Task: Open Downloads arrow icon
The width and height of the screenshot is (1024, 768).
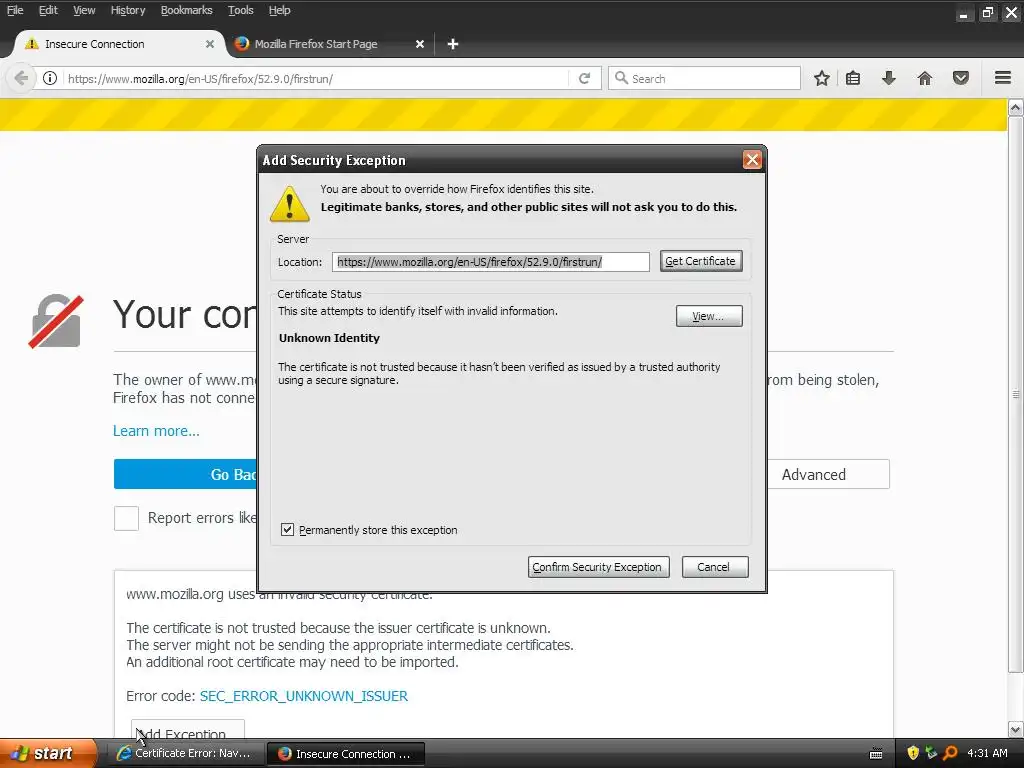Action: pos(889,78)
